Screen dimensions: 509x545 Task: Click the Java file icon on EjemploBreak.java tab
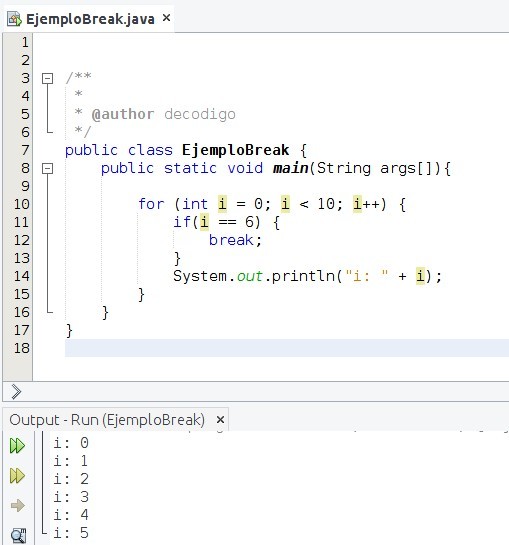[14, 19]
